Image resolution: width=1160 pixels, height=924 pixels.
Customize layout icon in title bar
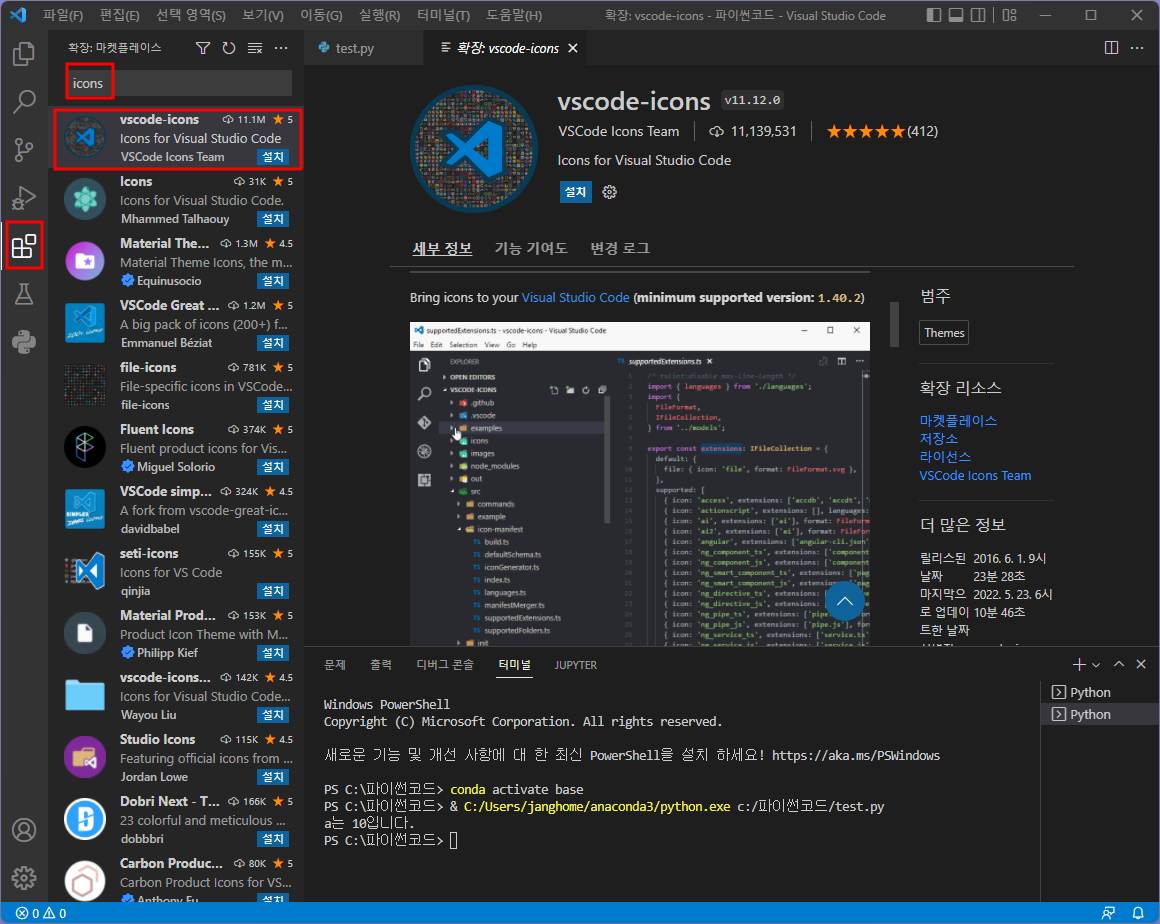1010,15
